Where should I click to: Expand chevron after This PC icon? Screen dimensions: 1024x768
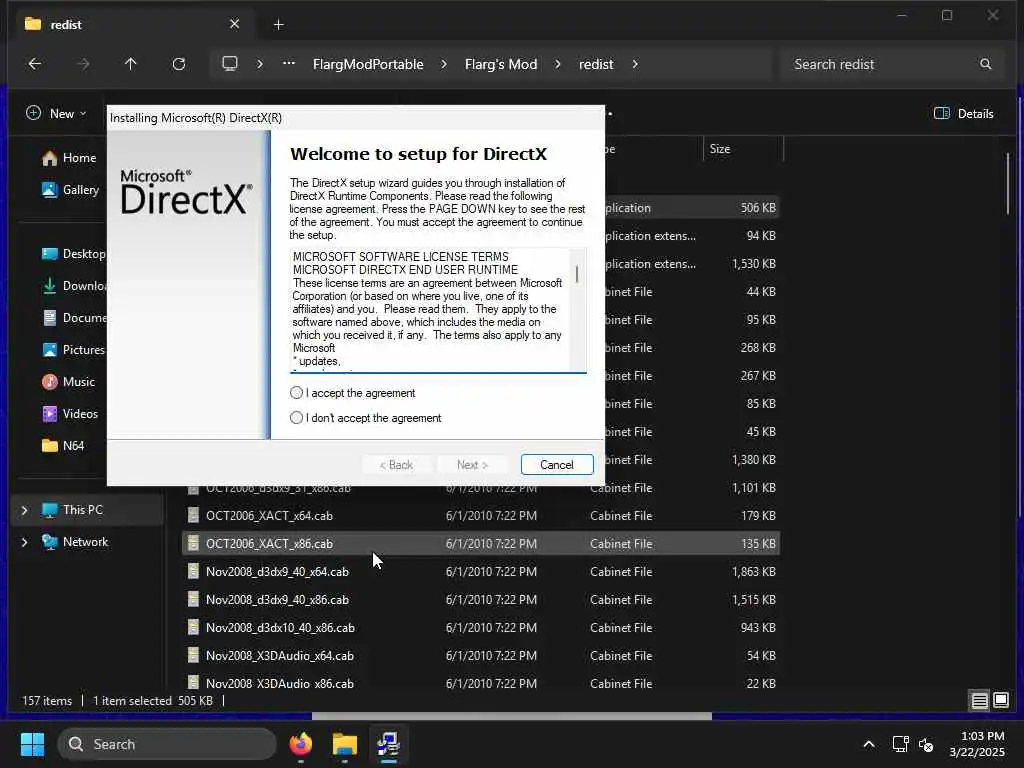pyautogui.click(x=260, y=64)
